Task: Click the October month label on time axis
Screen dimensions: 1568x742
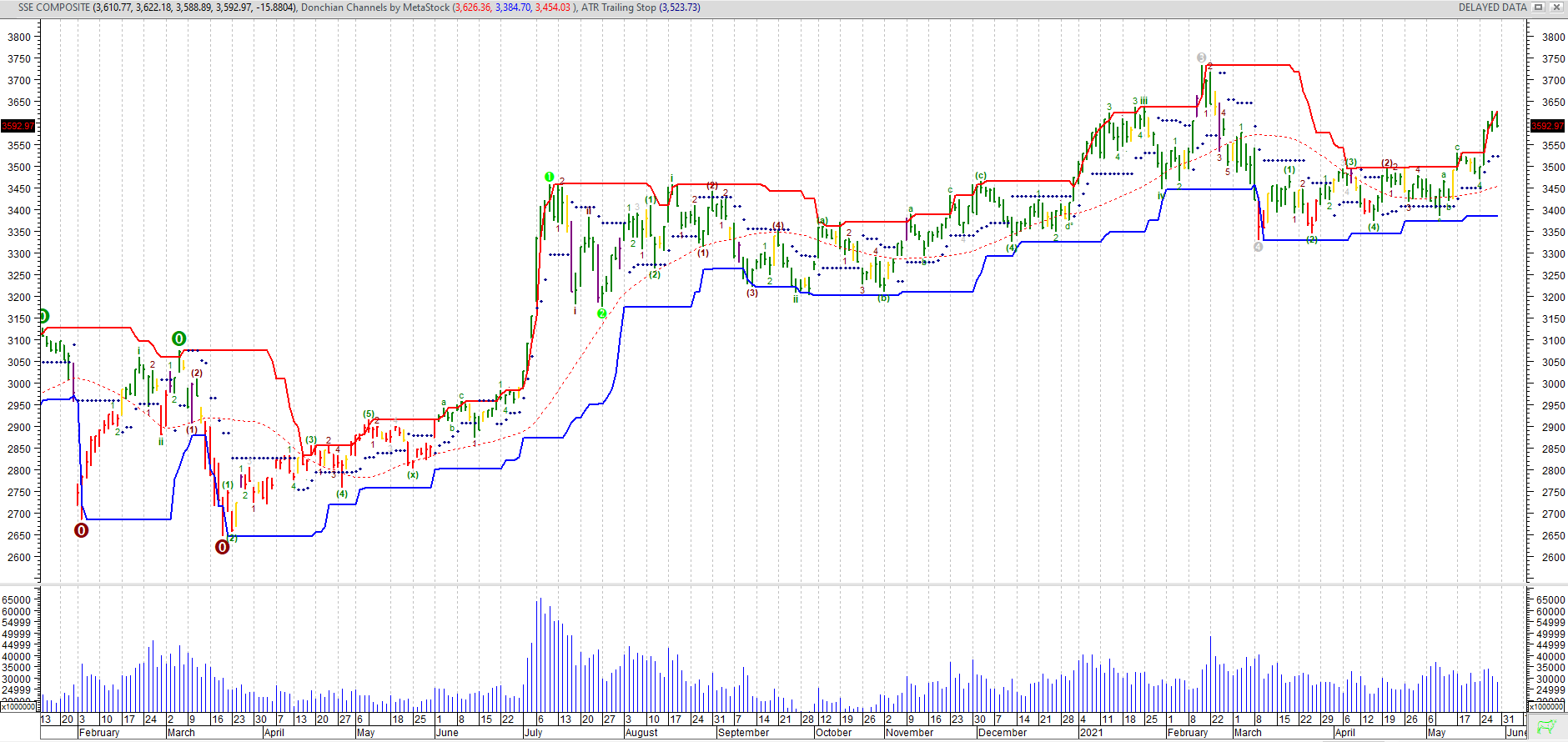Action: coord(834,733)
